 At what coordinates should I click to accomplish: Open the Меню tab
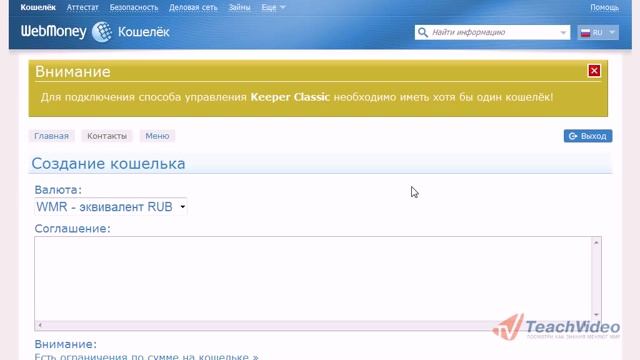(157, 136)
